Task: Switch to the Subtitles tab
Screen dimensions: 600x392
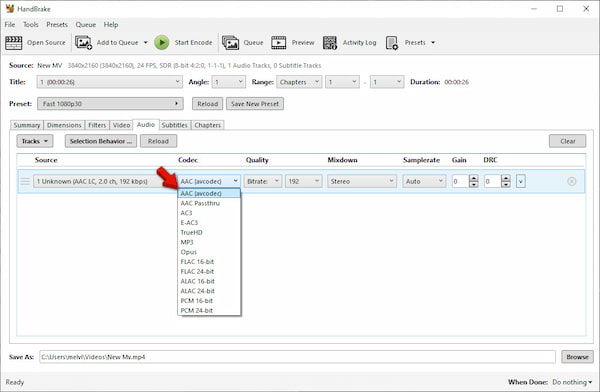Action: pyautogui.click(x=174, y=125)
